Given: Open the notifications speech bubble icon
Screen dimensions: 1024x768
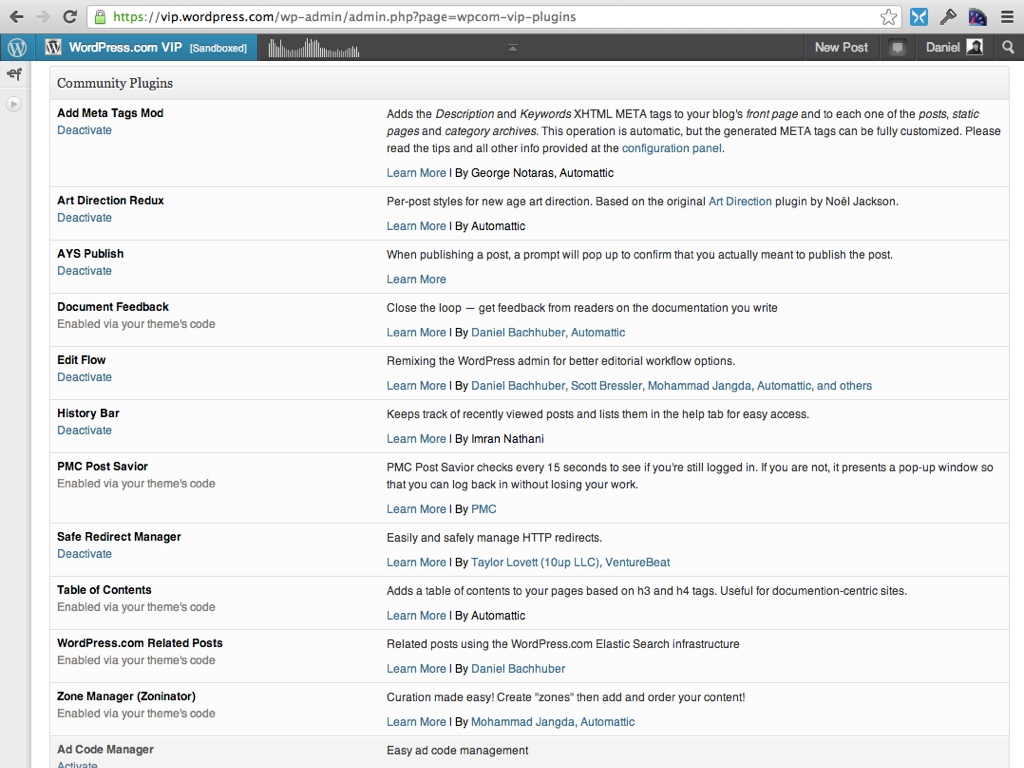Looking at the screenshot, I should 897,48.
